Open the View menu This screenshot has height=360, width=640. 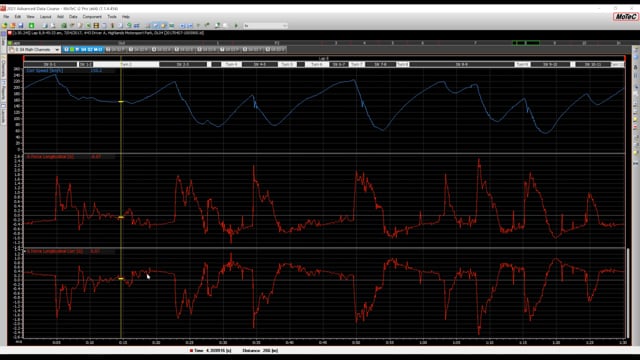[x=30, y=17]
